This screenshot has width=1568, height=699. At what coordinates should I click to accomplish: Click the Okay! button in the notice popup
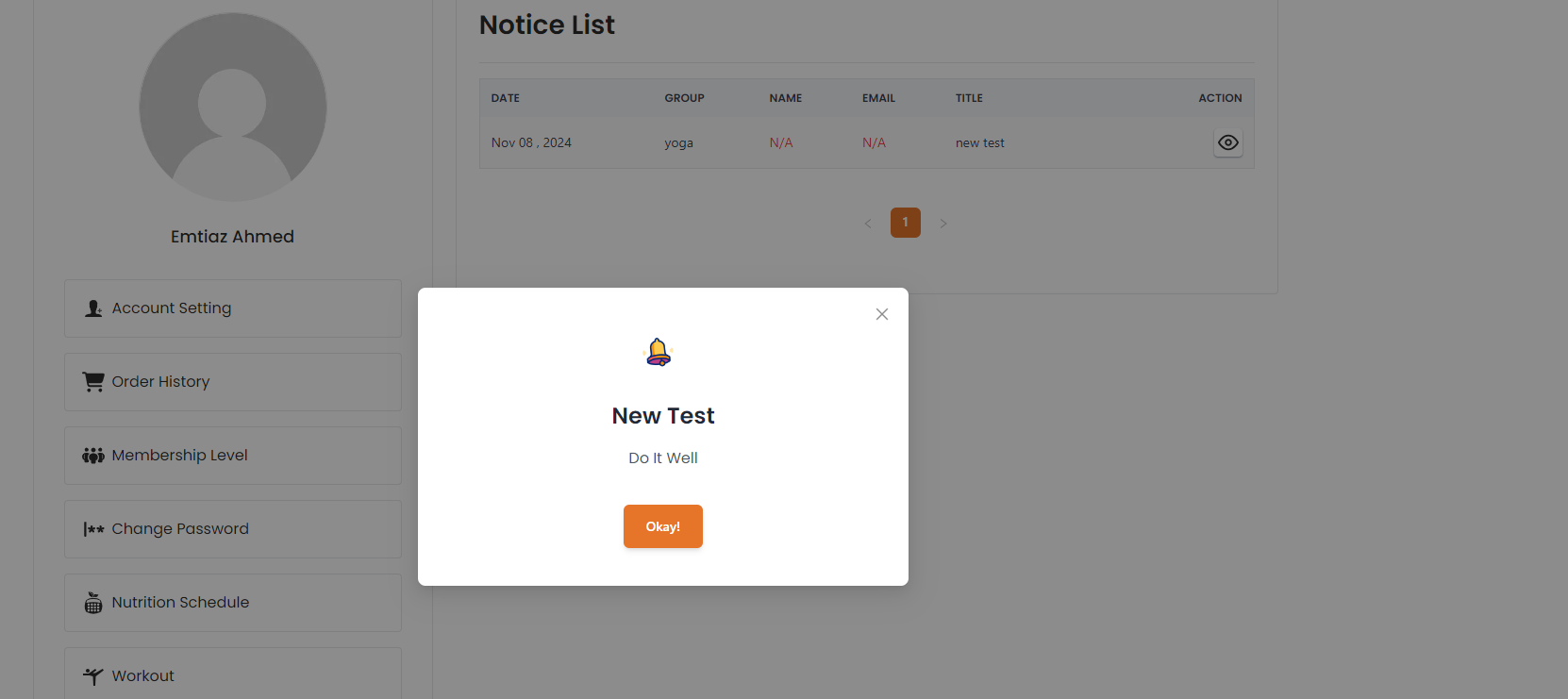click(x=662, y=526)
